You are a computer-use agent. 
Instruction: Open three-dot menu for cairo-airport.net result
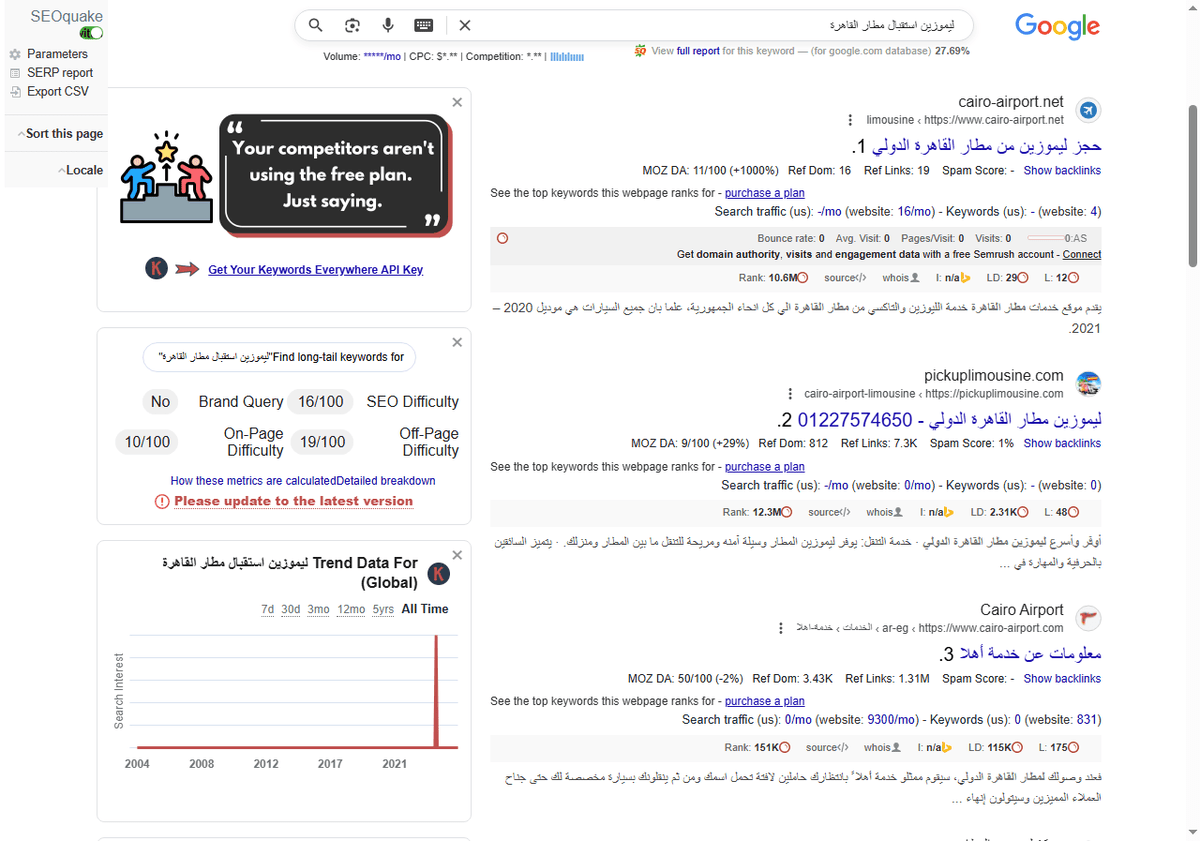(x=850, y=119)
